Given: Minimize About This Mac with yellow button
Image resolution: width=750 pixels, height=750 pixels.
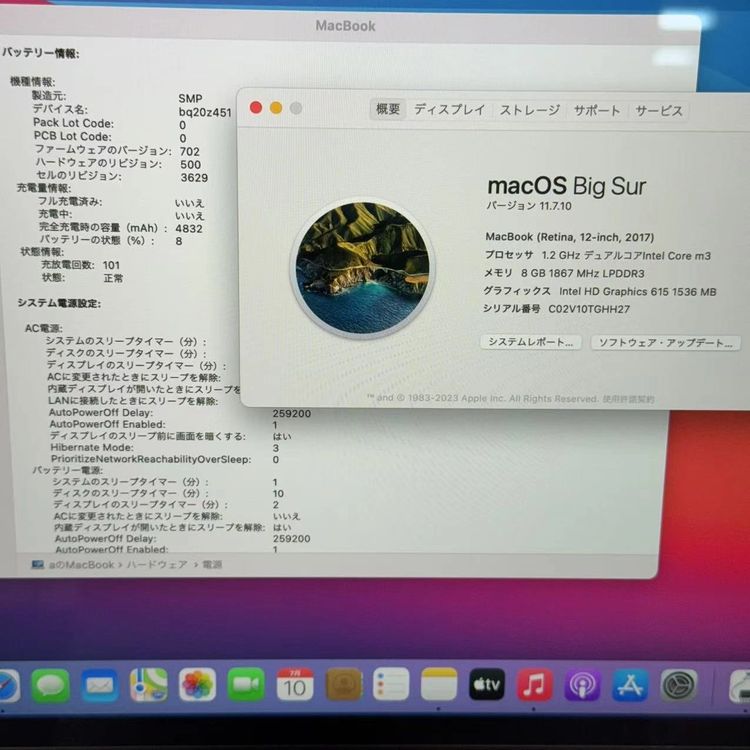Looking at the screenshot, I should coord(276,108).
